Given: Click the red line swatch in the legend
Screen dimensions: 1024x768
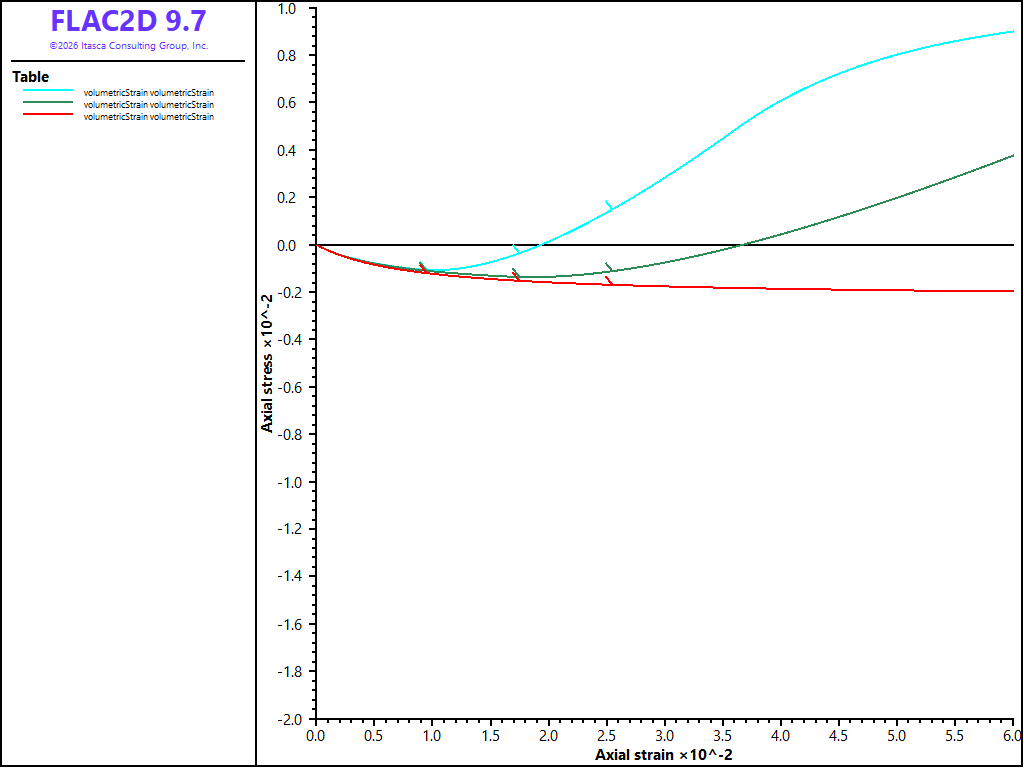Looking at the screenshot, I should pos(48,114).
